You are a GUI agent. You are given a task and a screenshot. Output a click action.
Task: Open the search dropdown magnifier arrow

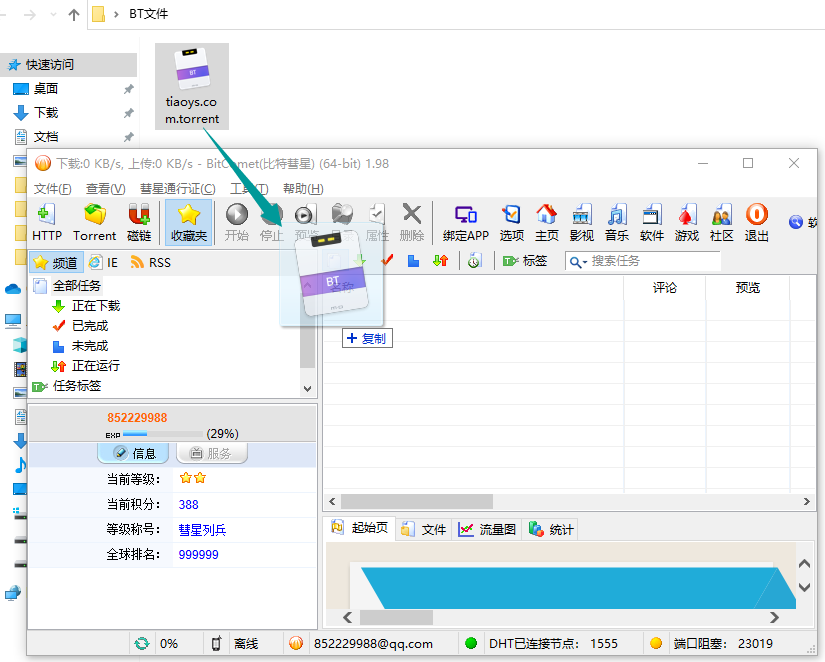(578, 262)
